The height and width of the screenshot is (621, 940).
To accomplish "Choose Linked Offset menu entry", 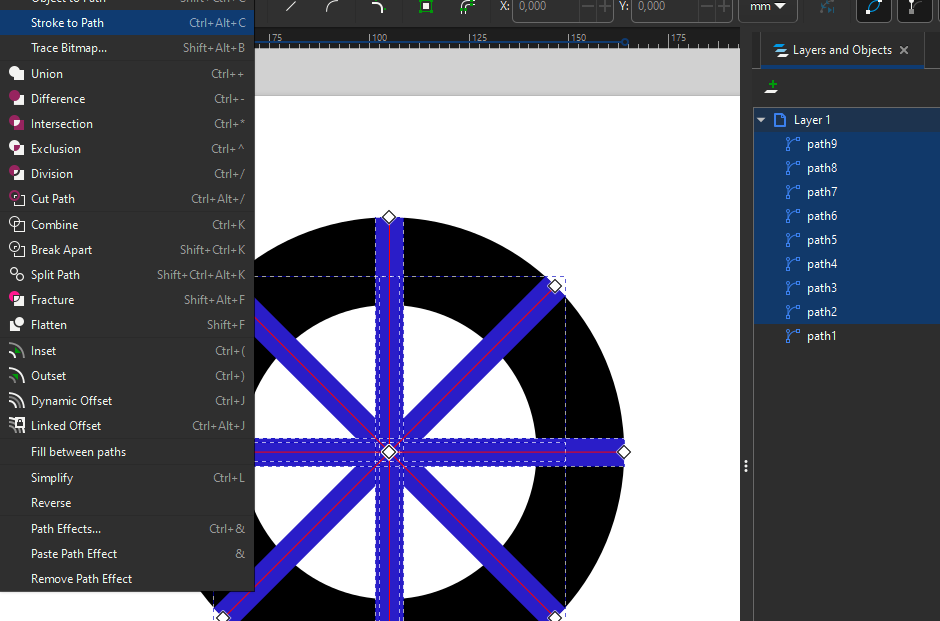I will click(127, 426).
